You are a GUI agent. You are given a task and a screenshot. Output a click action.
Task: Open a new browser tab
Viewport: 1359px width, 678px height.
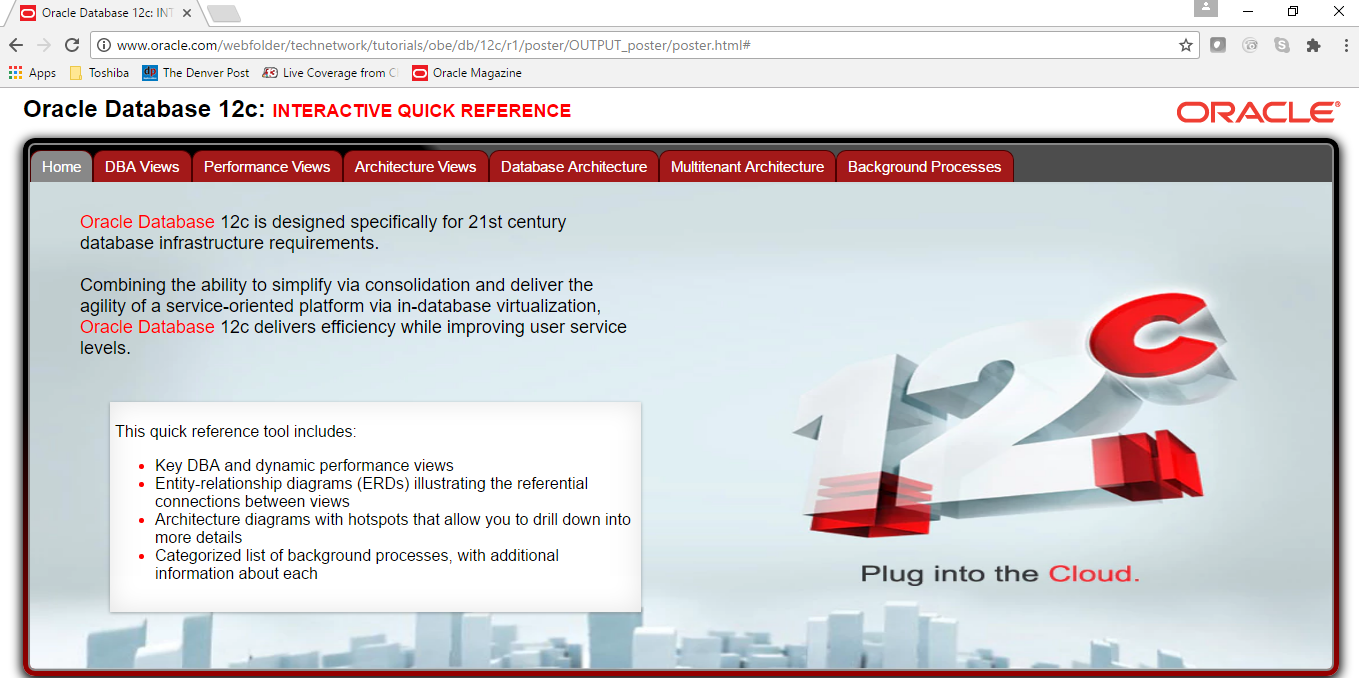223,14
